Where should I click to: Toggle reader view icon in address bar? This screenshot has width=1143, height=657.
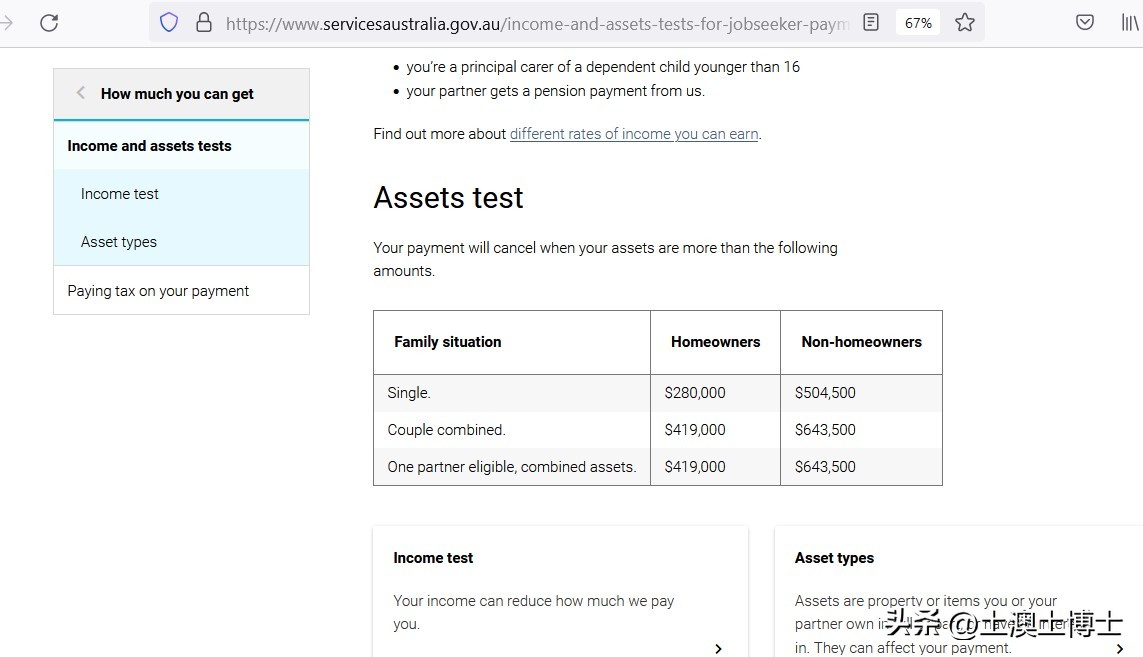(871, 22)
